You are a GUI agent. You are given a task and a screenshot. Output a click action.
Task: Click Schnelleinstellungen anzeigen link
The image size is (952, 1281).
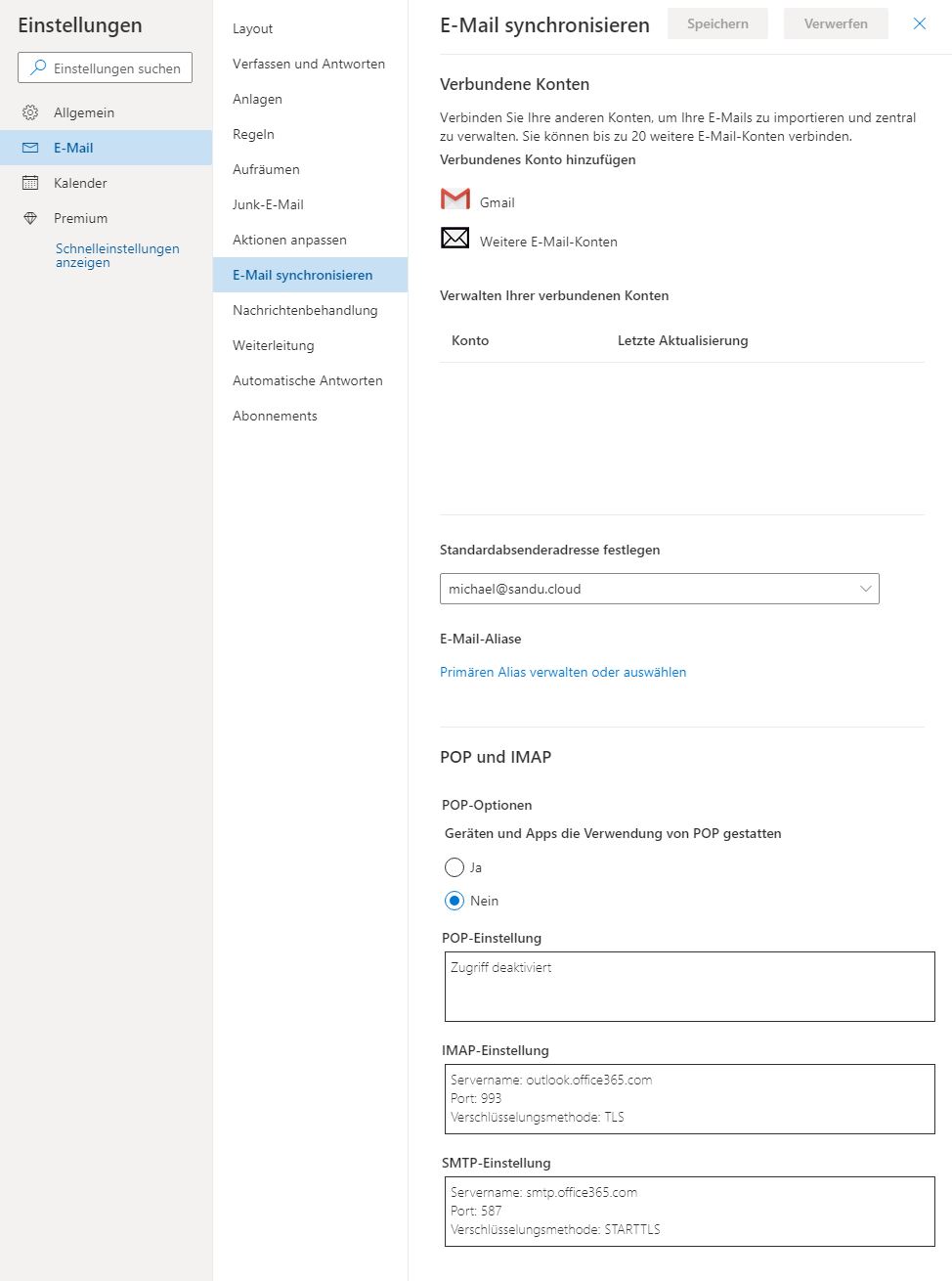point(117,255)
